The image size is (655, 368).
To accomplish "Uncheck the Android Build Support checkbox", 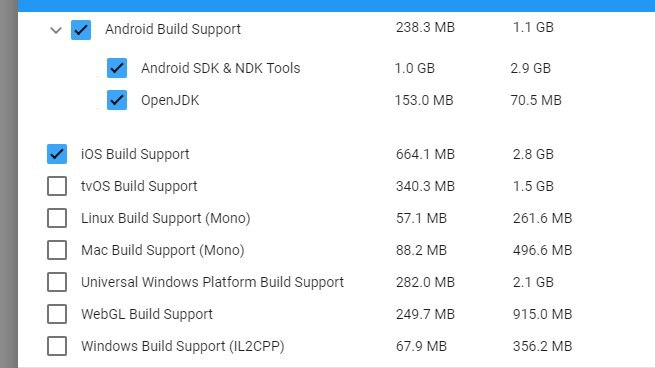I will click(x=81, y=30).
